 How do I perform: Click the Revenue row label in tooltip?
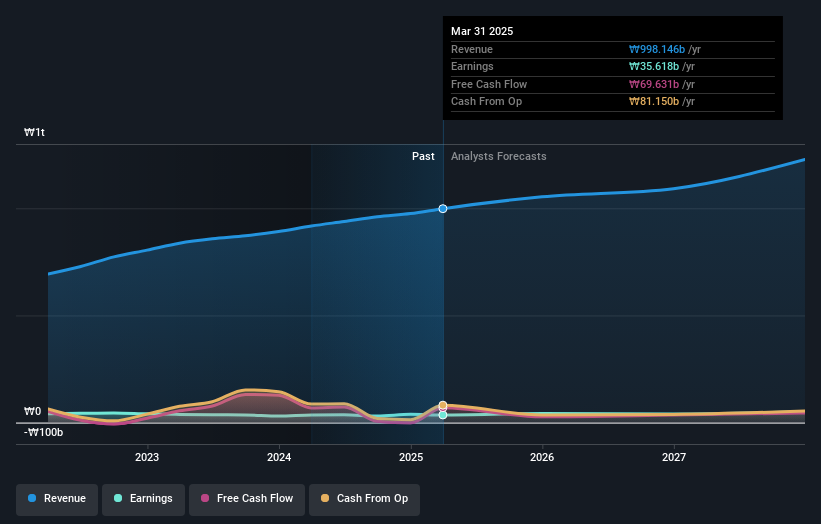472,50
